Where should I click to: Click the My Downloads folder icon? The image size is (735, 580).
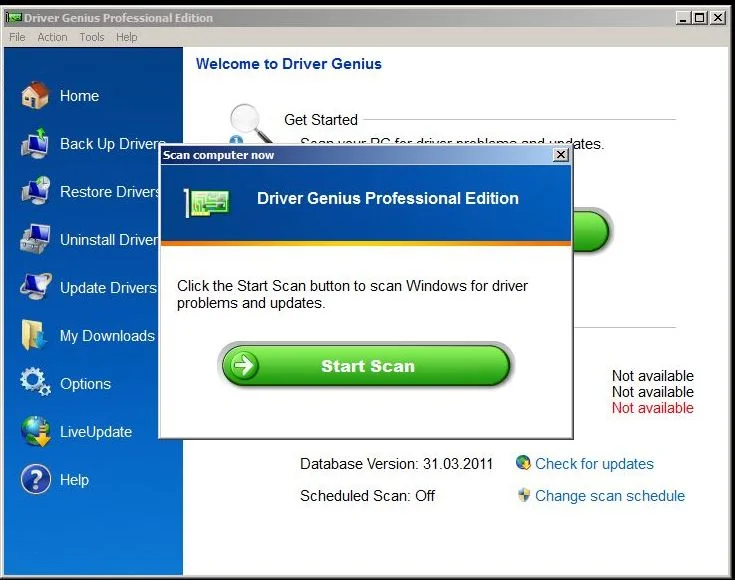[34, 335]
